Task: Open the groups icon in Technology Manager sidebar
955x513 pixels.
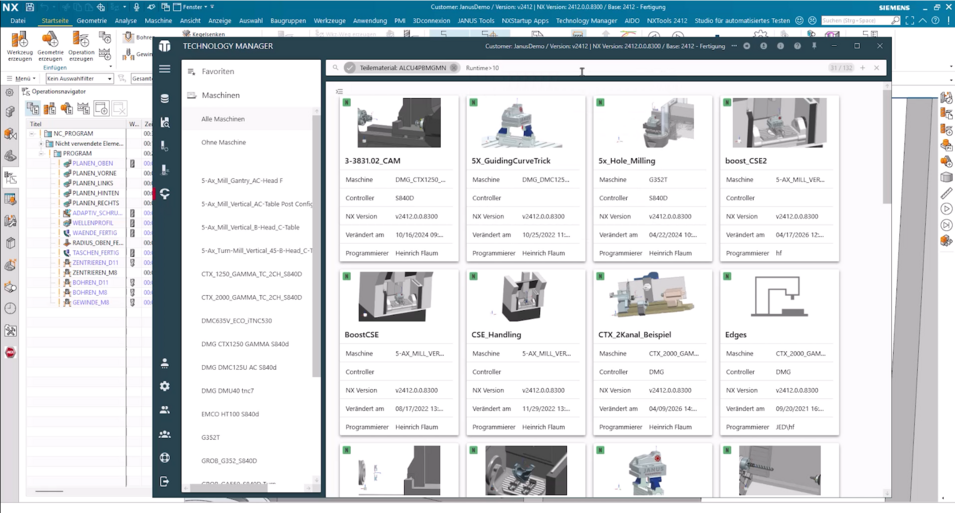Action: (x=164, y=434)
